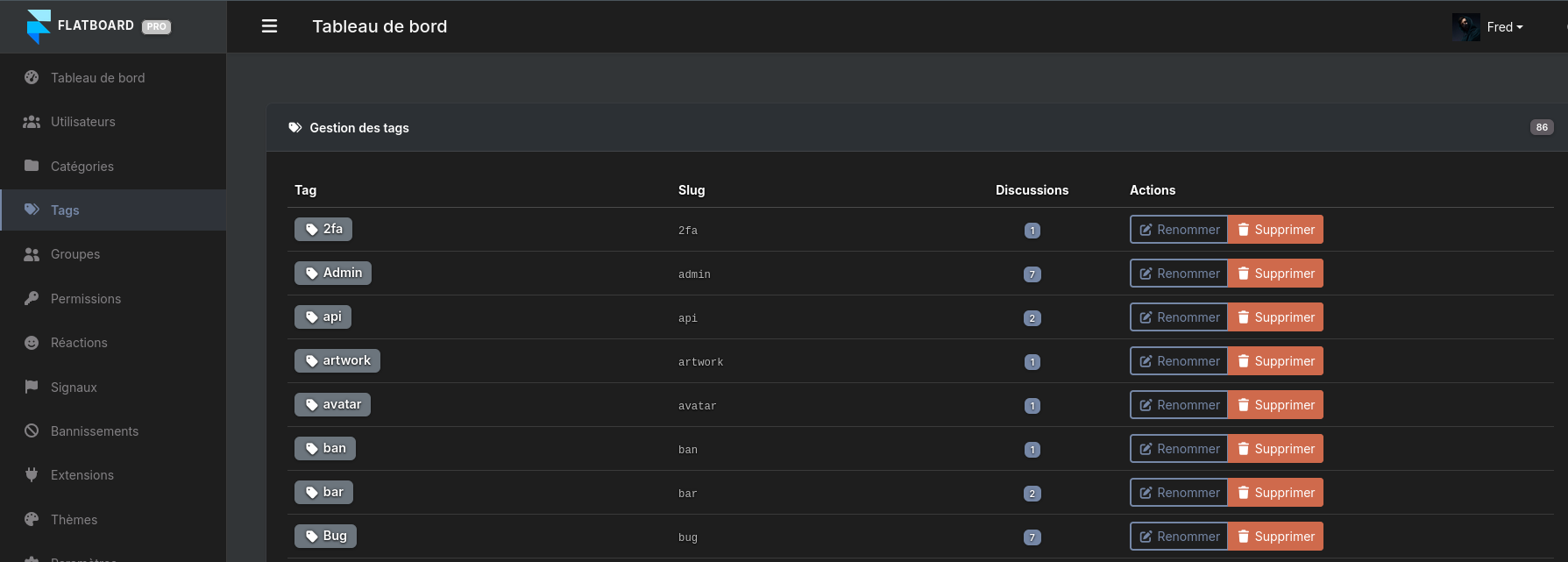1568x562 pixels.
Task: Rename the 2fa tag
Action: [1179, 230]
